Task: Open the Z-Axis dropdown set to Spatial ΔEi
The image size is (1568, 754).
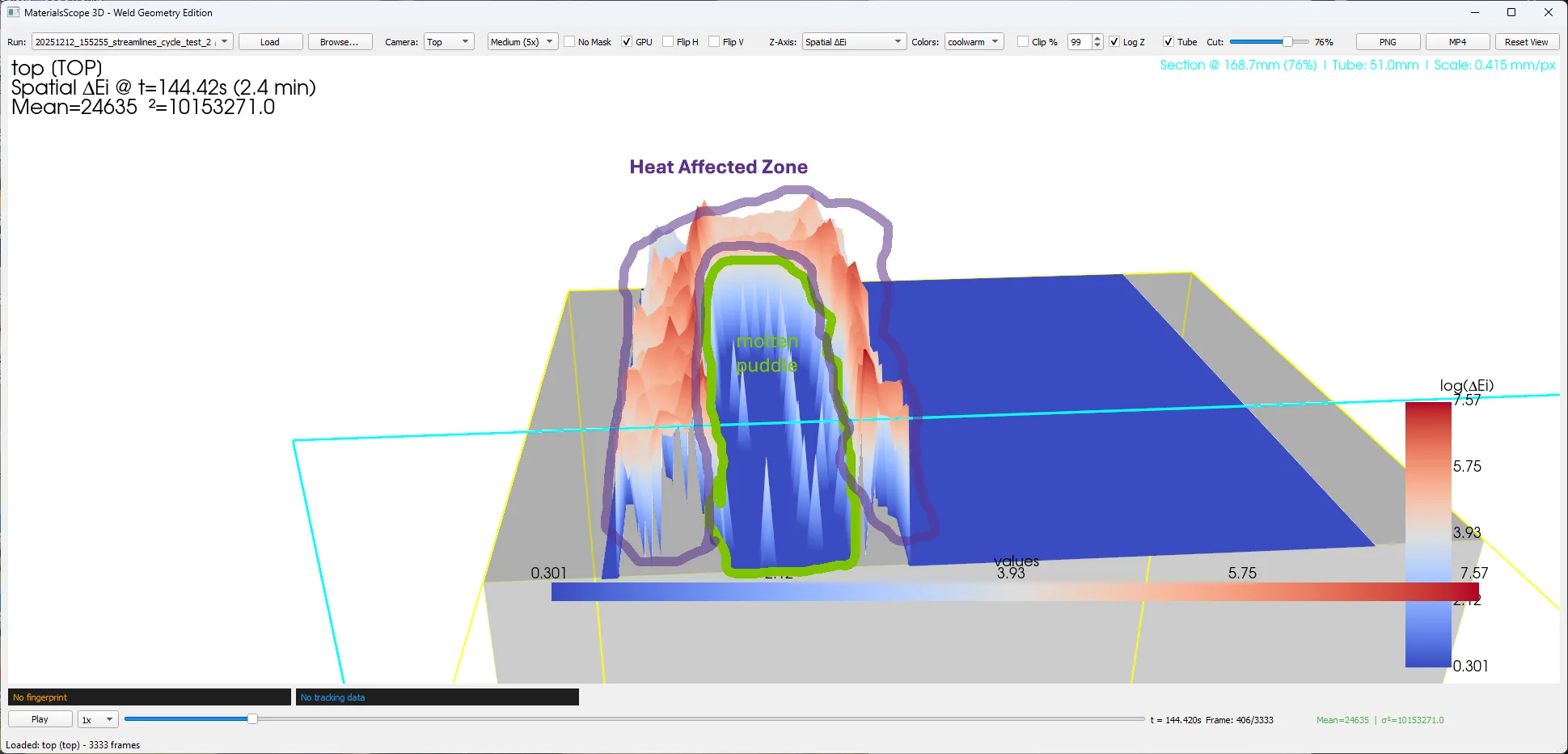Action: 853,41
